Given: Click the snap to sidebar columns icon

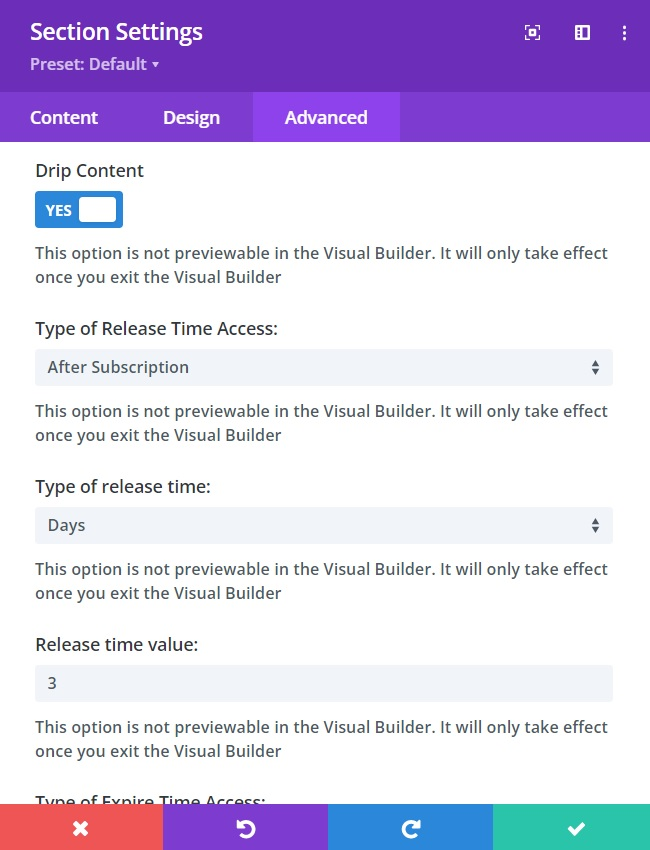Looking at the screenshot, I should [x=582, y=33].
